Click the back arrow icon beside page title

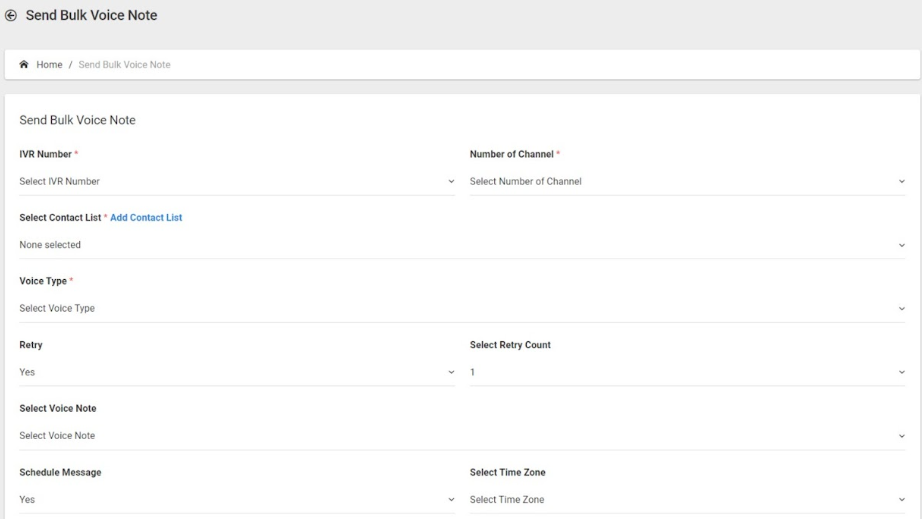click(11, 15)
